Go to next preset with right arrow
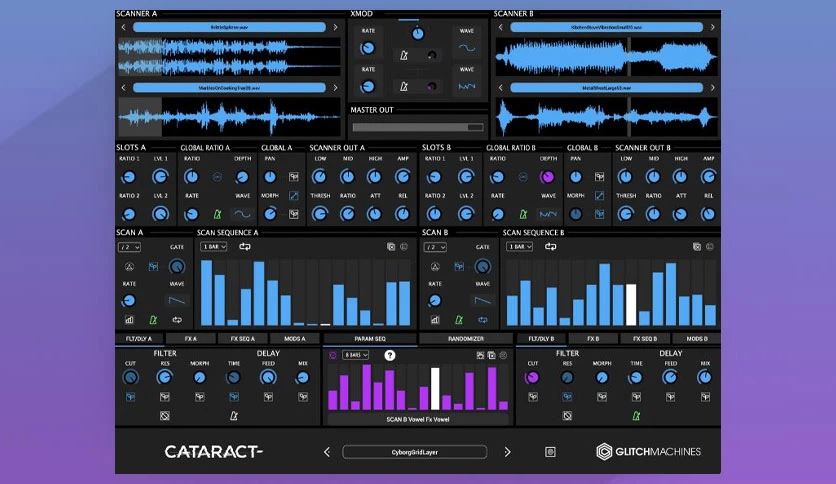Viewport: 836px width, 484px height. (x=507, y=452)
